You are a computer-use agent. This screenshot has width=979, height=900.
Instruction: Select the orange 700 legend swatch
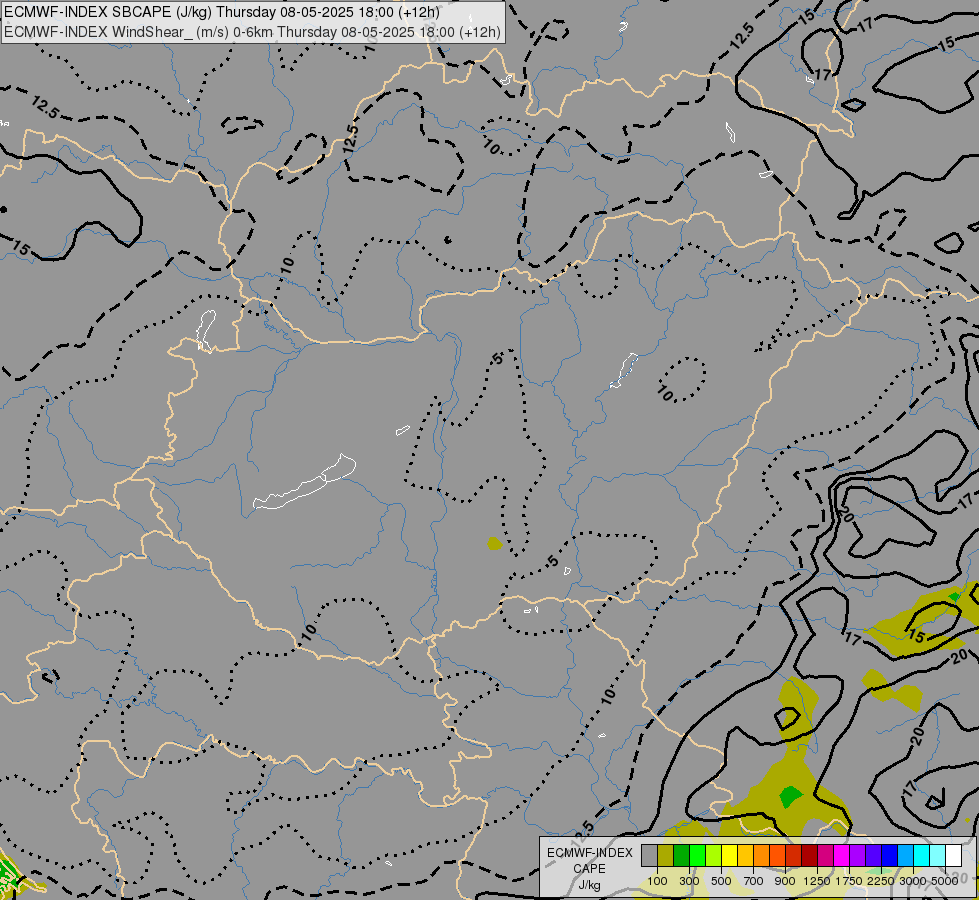click(762, 855)
